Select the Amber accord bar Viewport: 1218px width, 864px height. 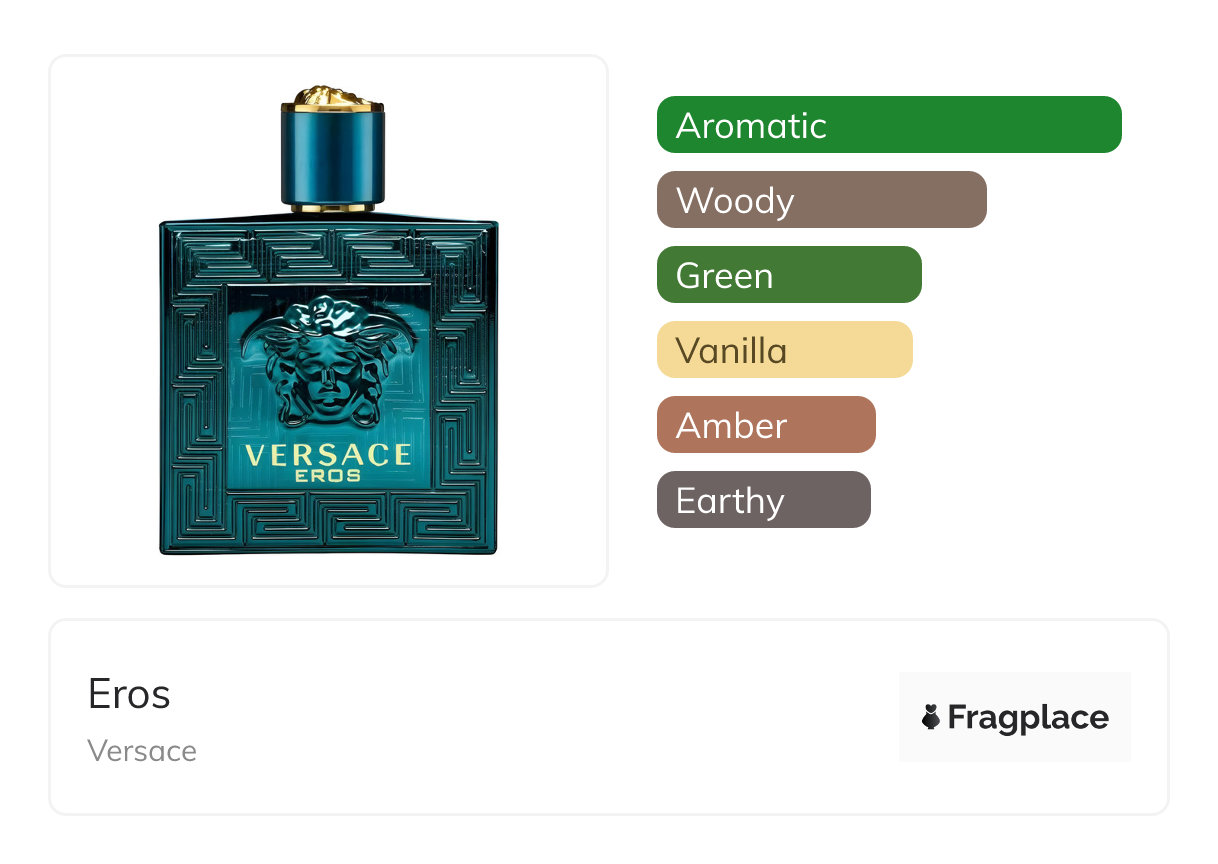[766, 425]
